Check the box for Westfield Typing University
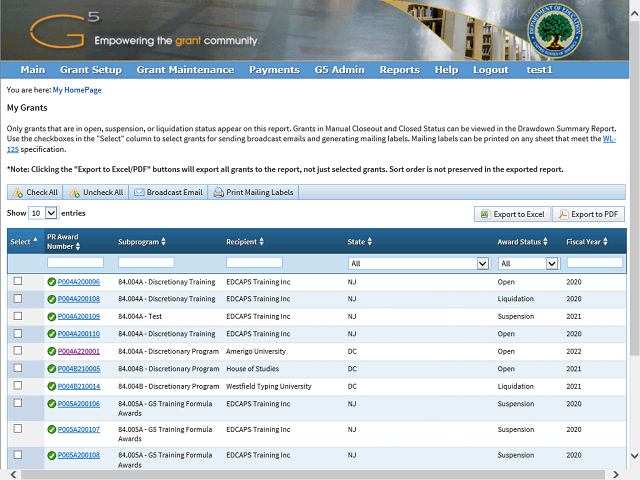The height and width of the screenshot is (480, 640). point(18,386)
